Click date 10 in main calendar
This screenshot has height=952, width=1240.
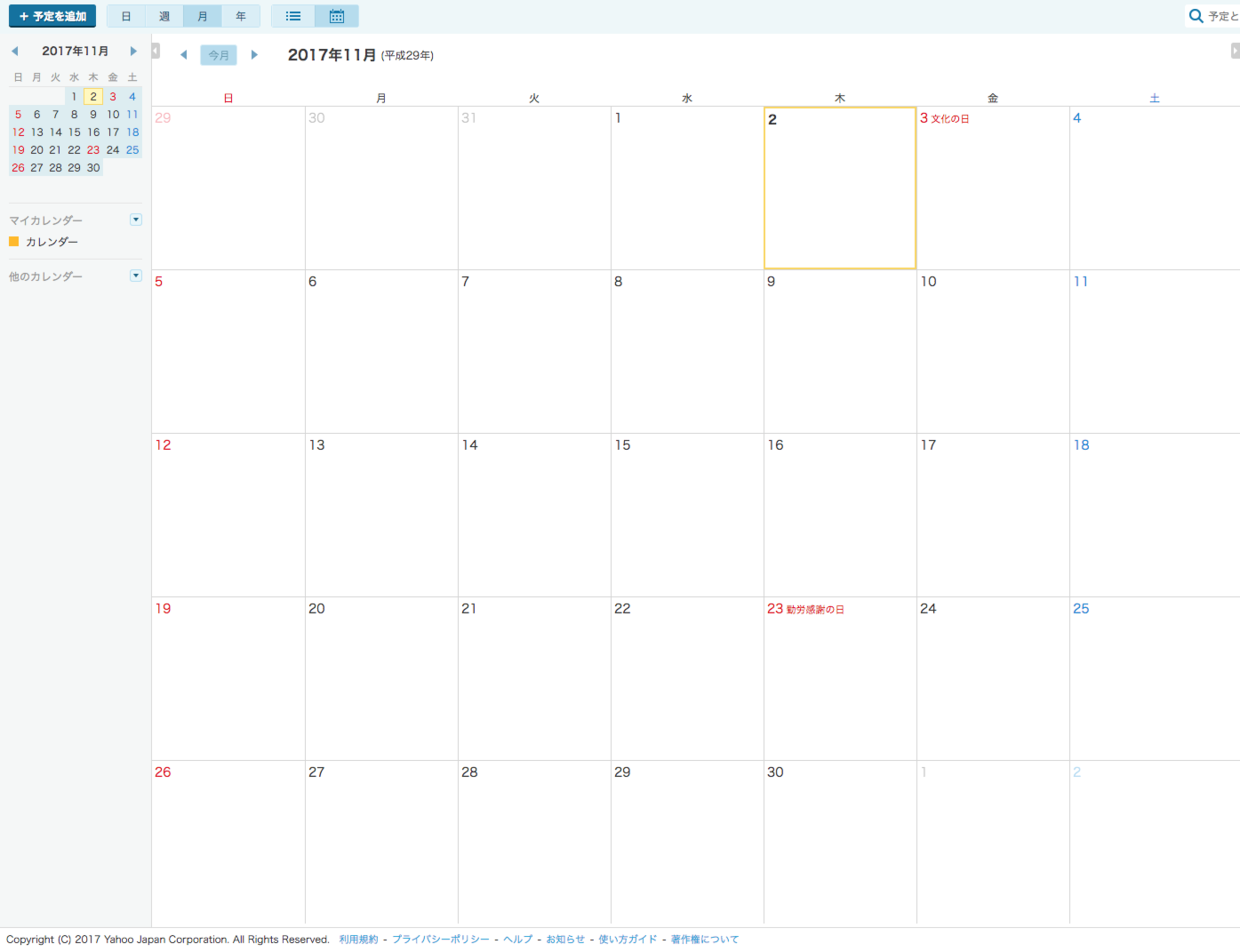pos(928,282)
